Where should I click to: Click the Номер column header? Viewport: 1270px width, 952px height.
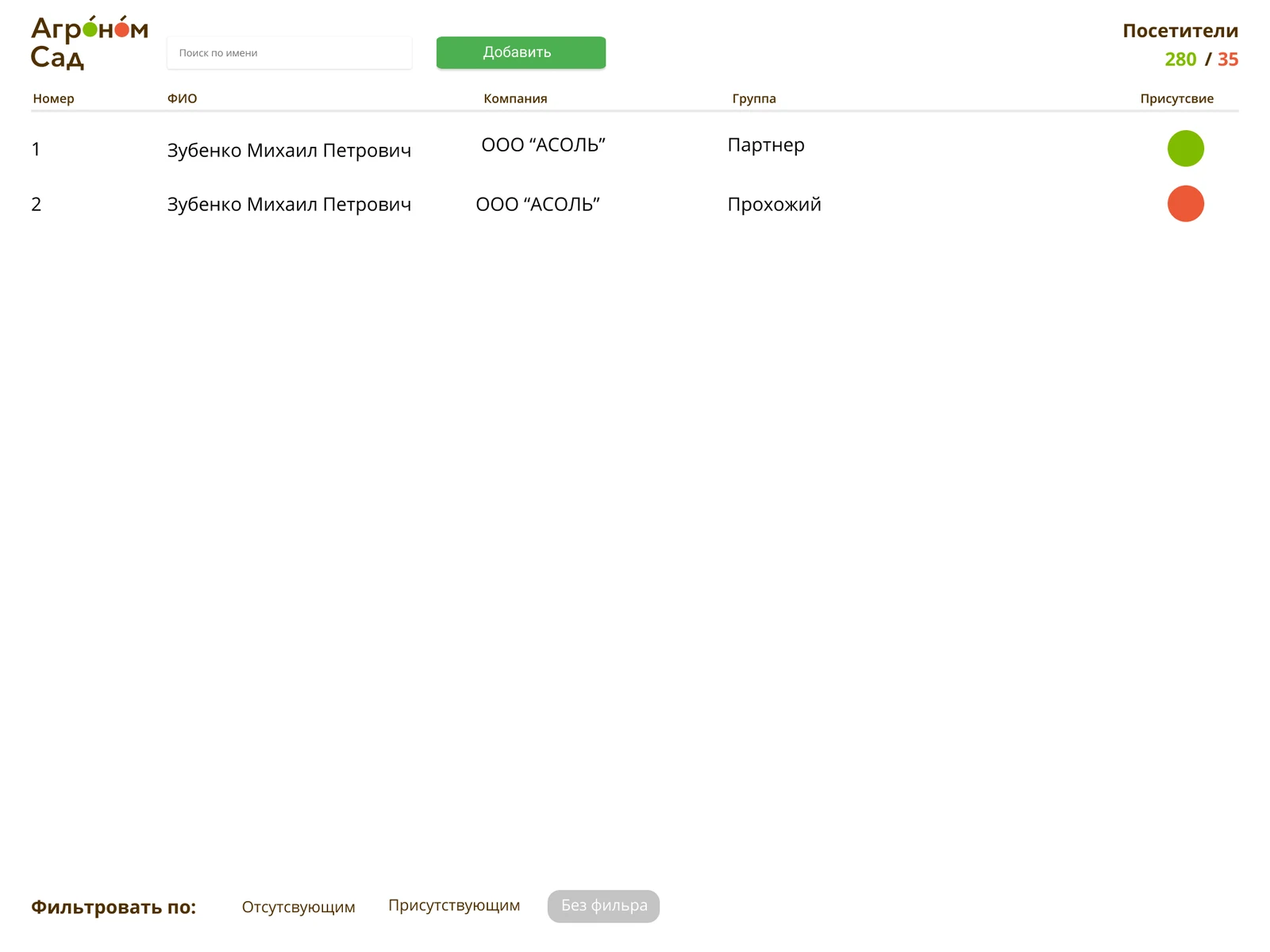(x=53, y=98)
